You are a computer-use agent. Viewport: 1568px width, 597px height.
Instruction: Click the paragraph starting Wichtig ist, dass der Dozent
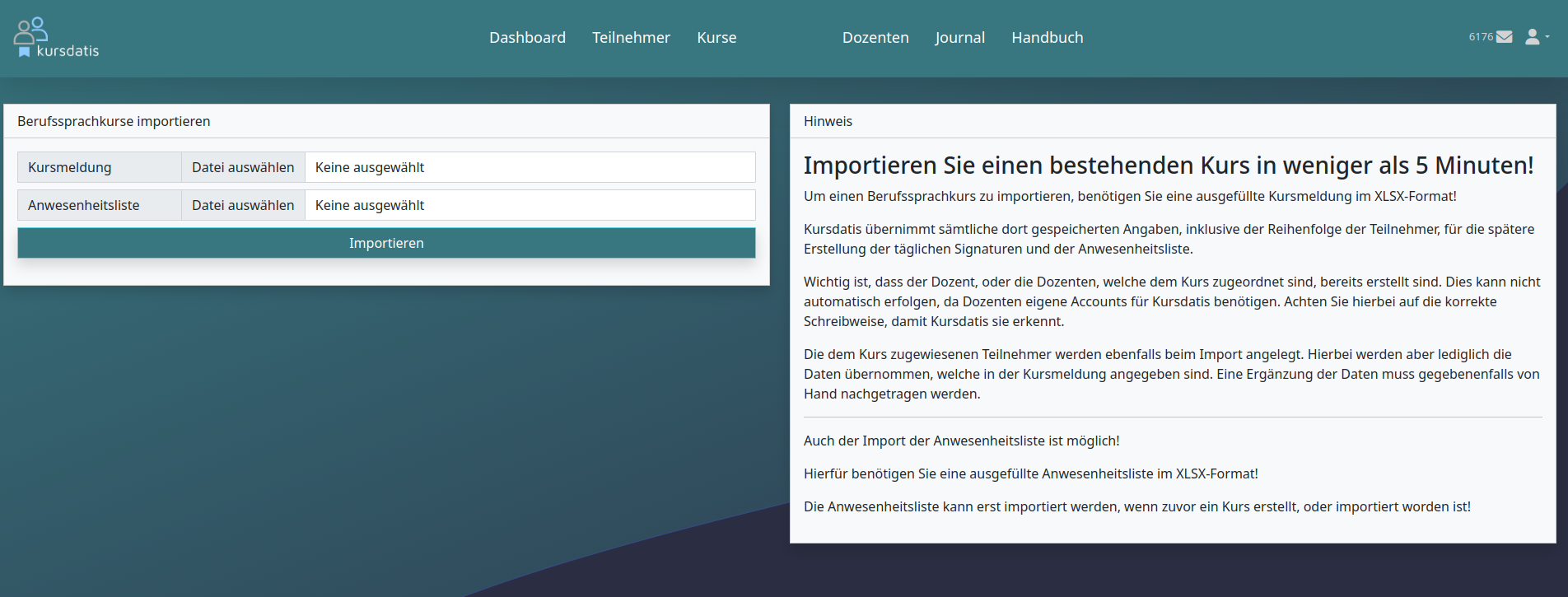click(x=1173, y=301)
